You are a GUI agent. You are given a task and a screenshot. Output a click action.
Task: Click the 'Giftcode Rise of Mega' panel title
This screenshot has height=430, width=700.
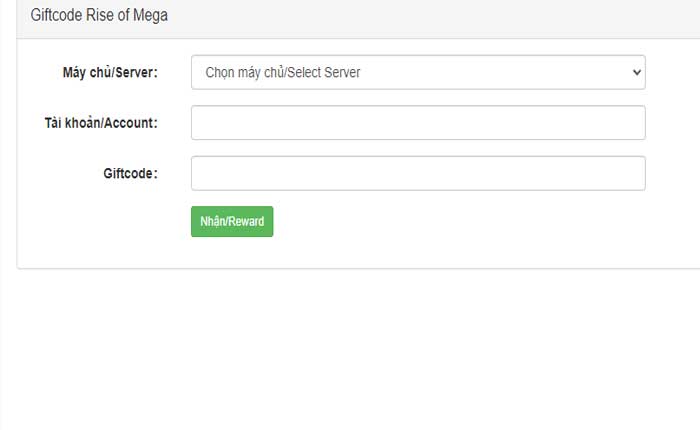tap(99, 16)
